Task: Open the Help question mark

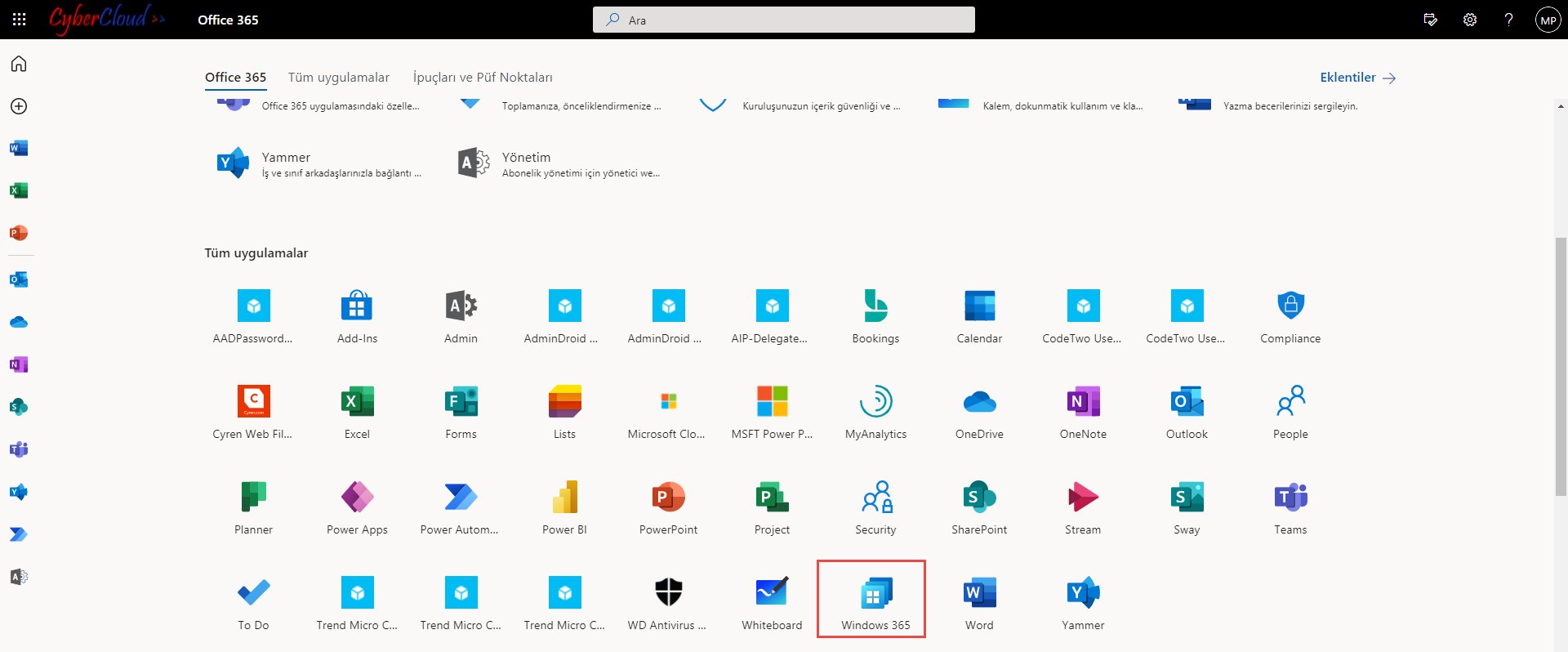Action: tap(1508, 20)
